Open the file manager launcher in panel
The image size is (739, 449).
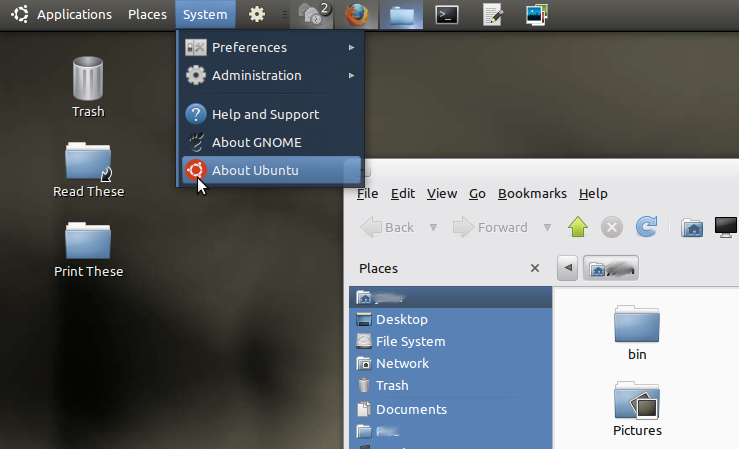(x=402, y=14)
